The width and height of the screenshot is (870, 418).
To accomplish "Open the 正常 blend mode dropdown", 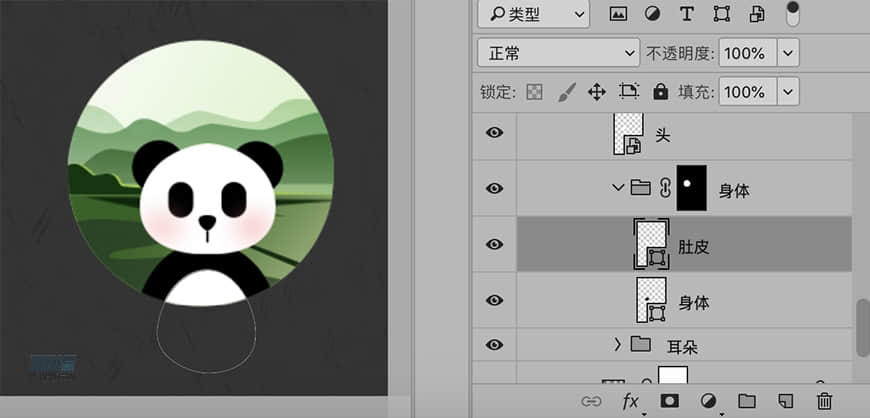I will [558, 52].
